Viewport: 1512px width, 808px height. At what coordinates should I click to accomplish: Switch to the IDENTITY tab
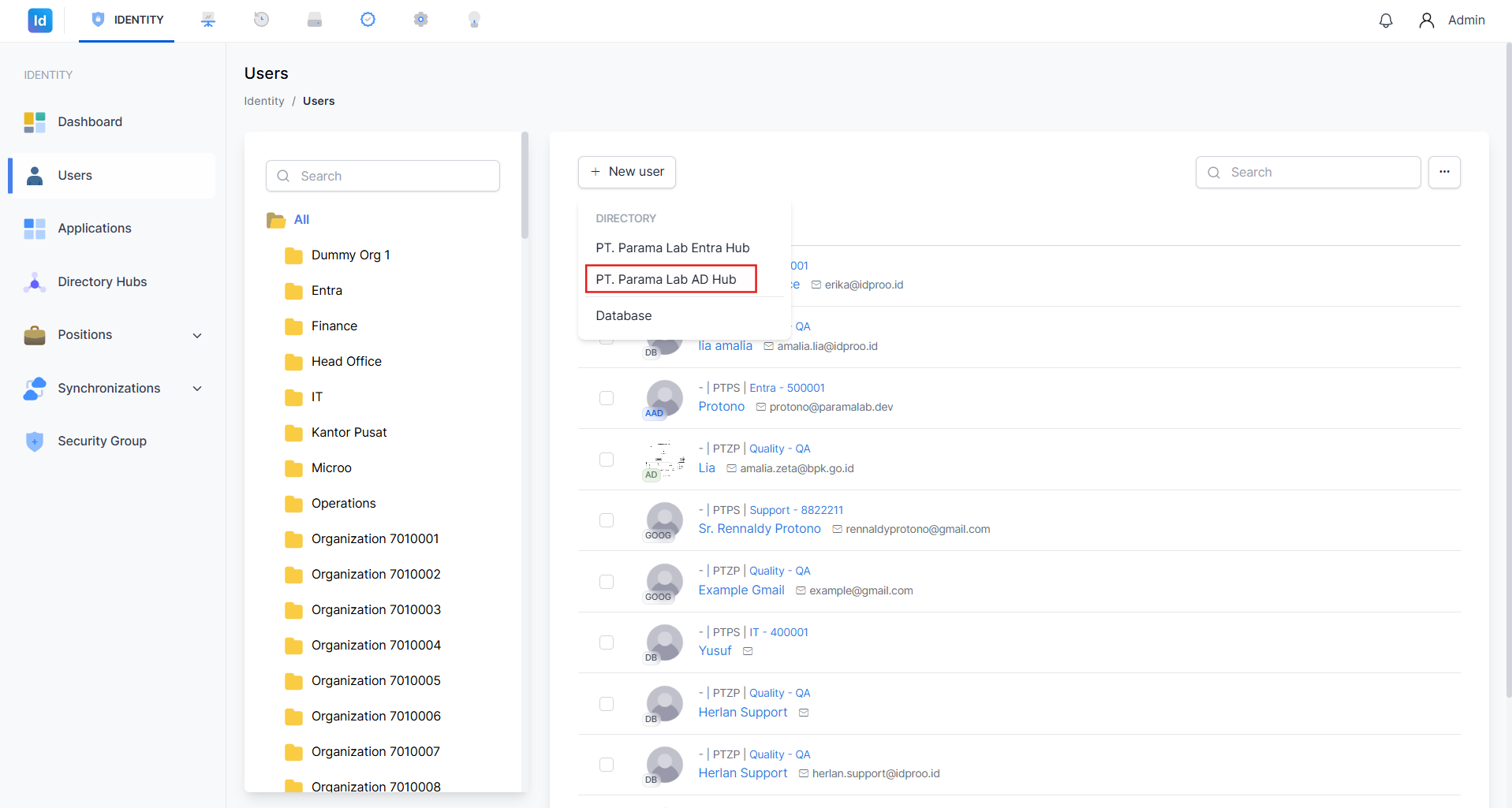127,20
